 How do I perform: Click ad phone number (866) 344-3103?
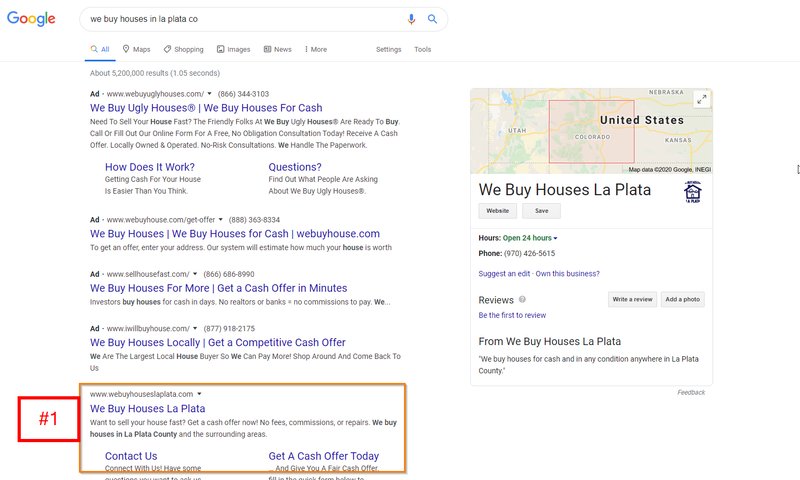[243, 94]
